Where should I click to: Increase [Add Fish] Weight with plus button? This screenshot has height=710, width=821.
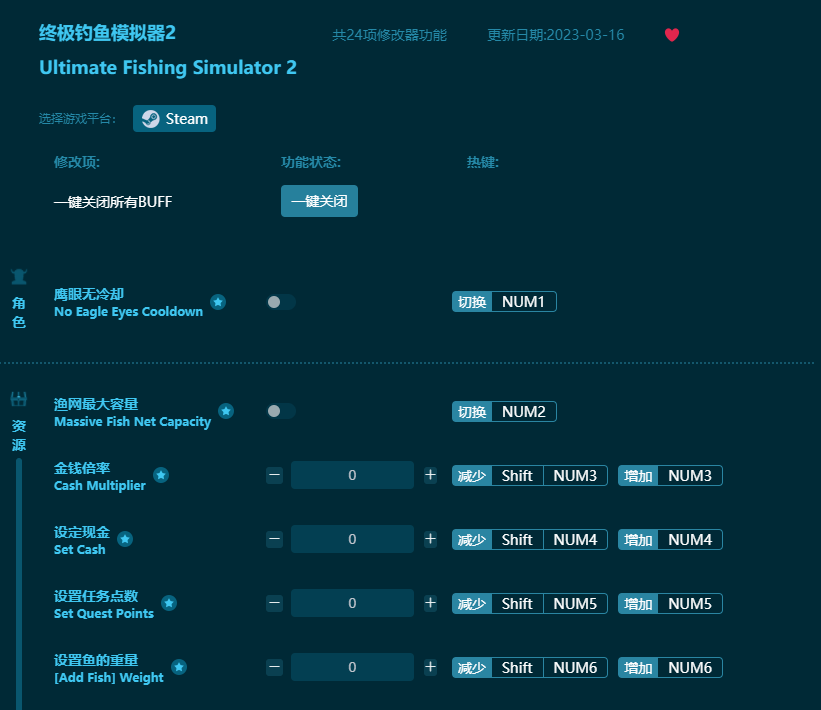(x=430, y=667)
